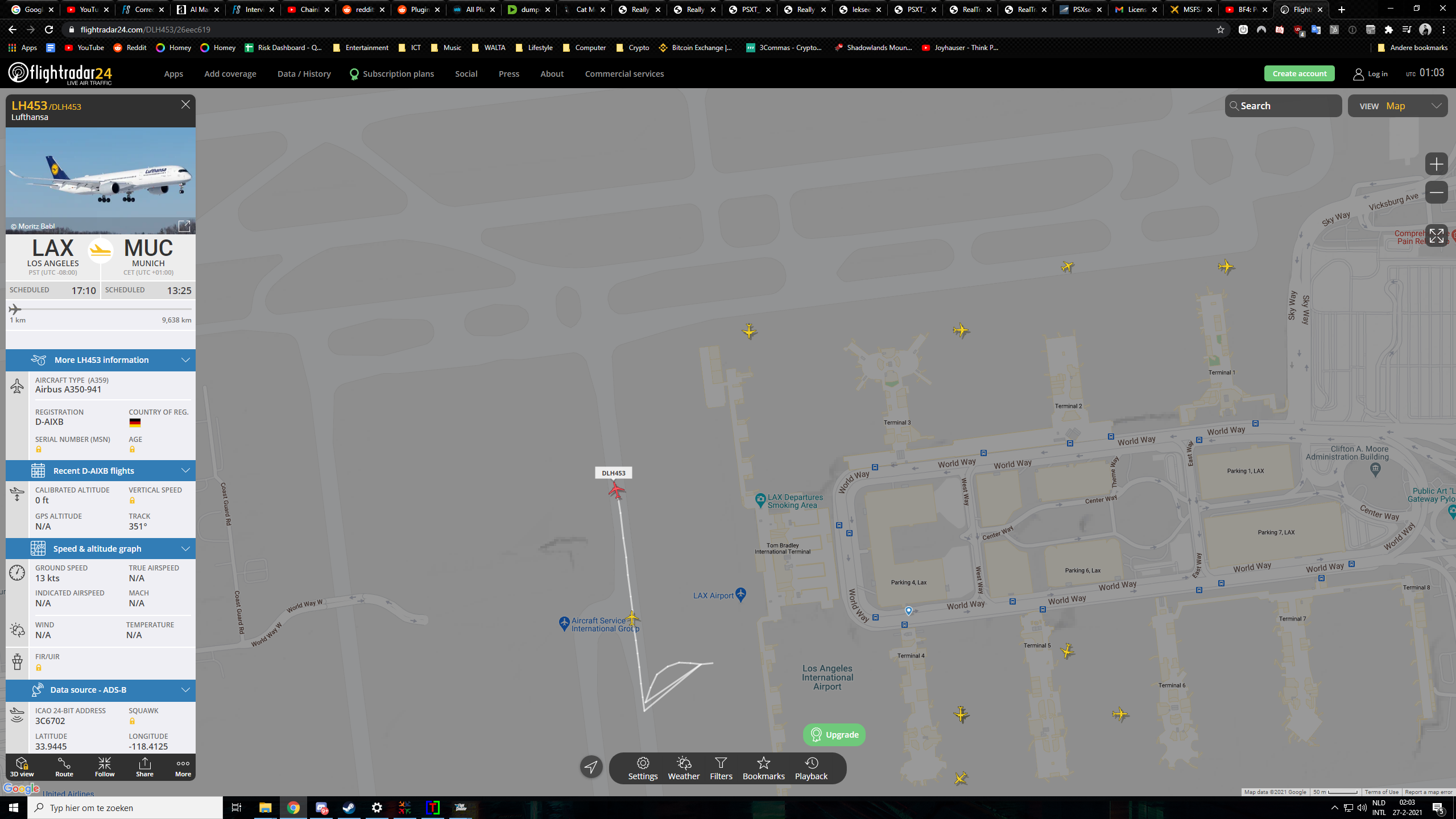The height and width of the screenshot is (819, 1456).
Task: Click the Flightradar24 logo
Action: click(60, 73)
